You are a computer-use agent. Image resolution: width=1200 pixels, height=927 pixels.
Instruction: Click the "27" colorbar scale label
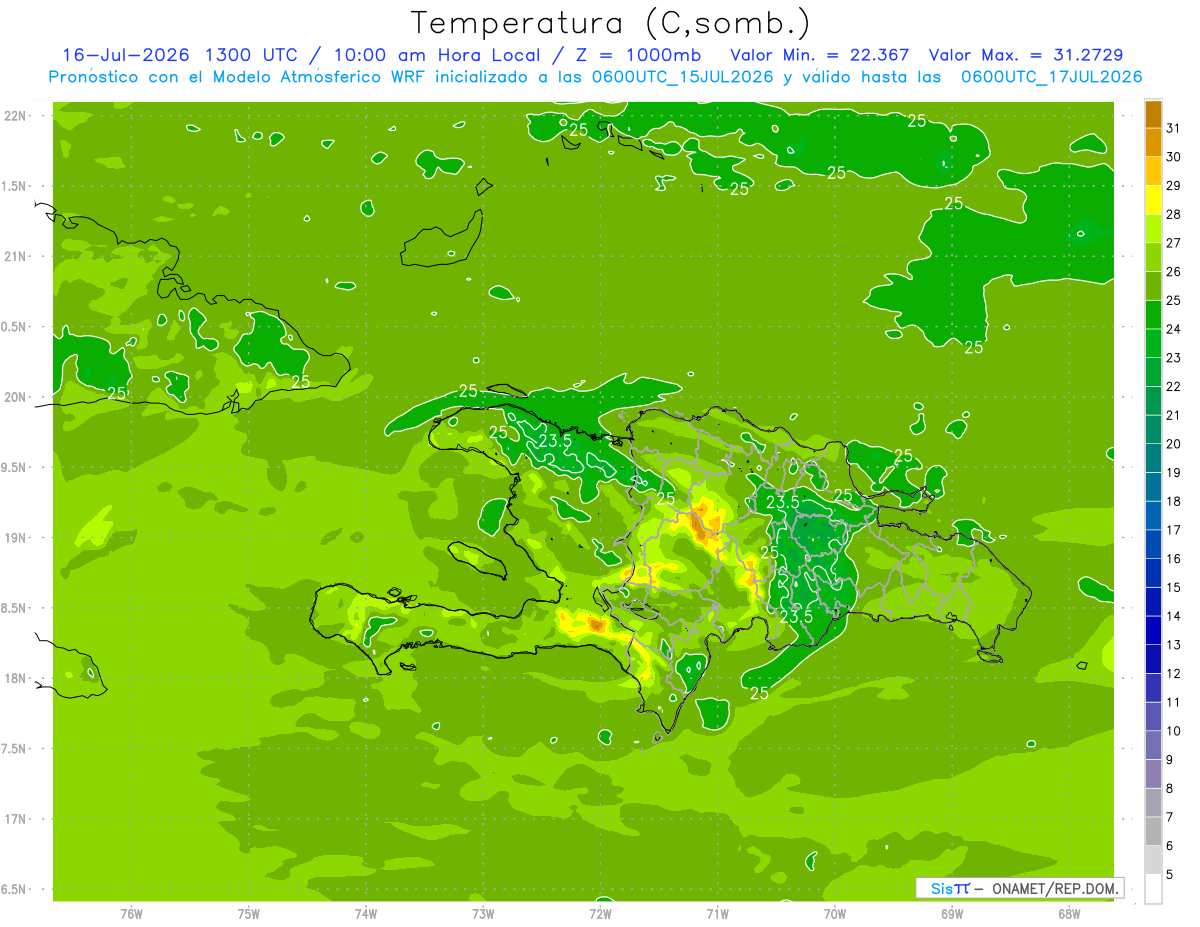click(1174, 242)
